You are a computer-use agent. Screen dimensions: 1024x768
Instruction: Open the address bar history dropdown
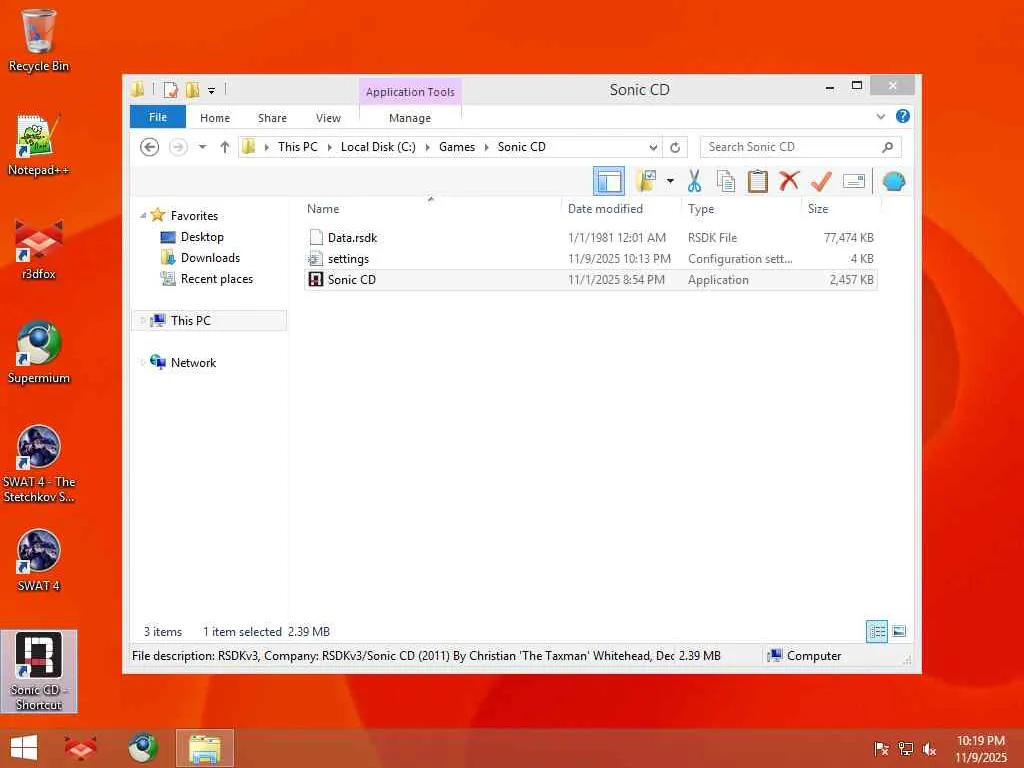(653, 148)
